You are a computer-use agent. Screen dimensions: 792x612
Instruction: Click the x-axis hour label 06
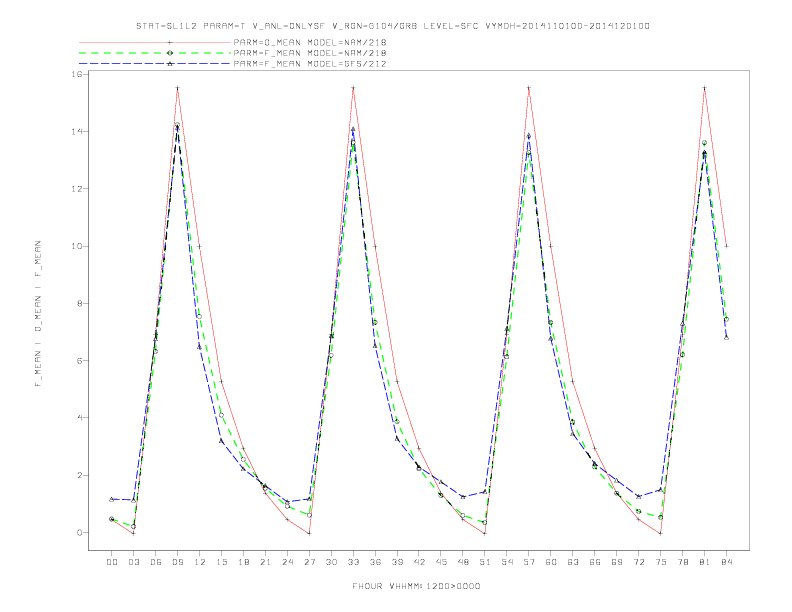(156, 562)
